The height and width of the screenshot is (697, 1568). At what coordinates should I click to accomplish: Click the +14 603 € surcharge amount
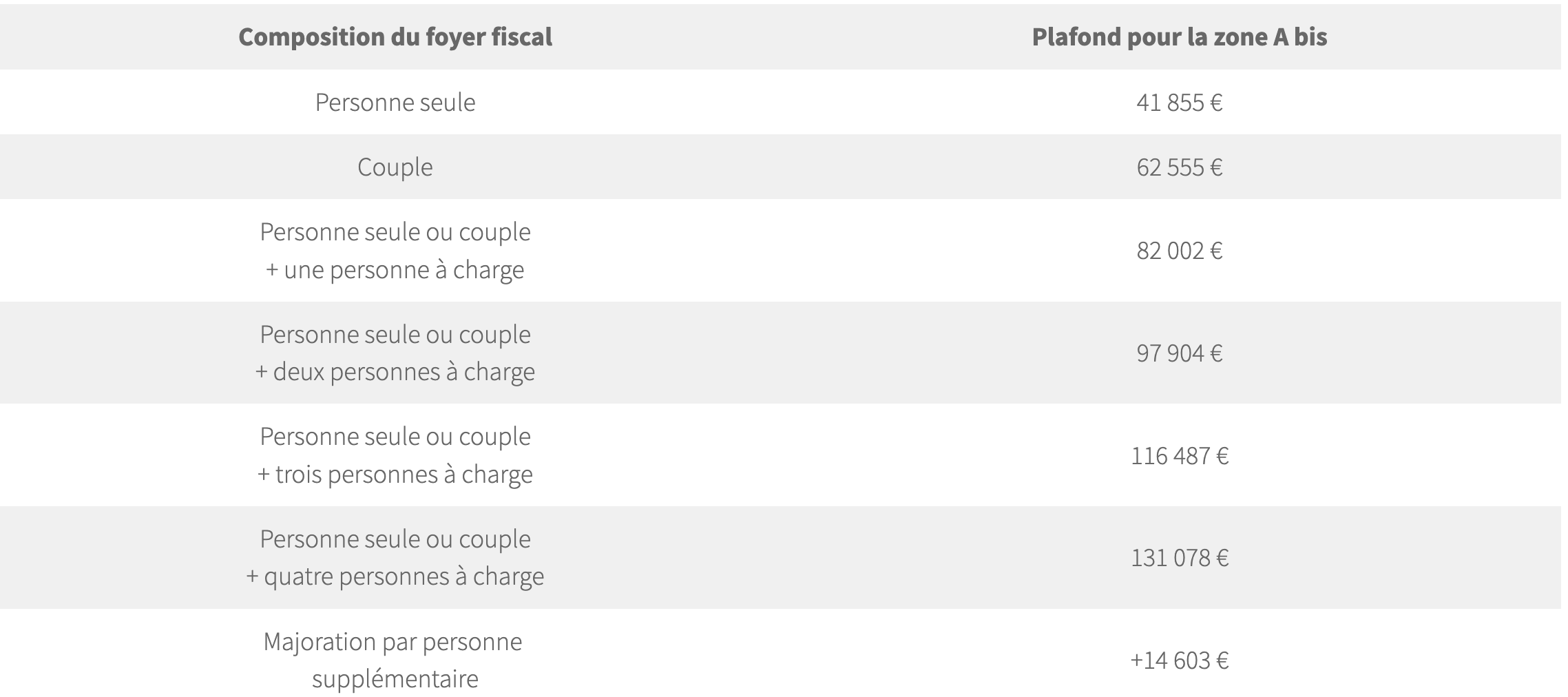(x=1179, y=660)
